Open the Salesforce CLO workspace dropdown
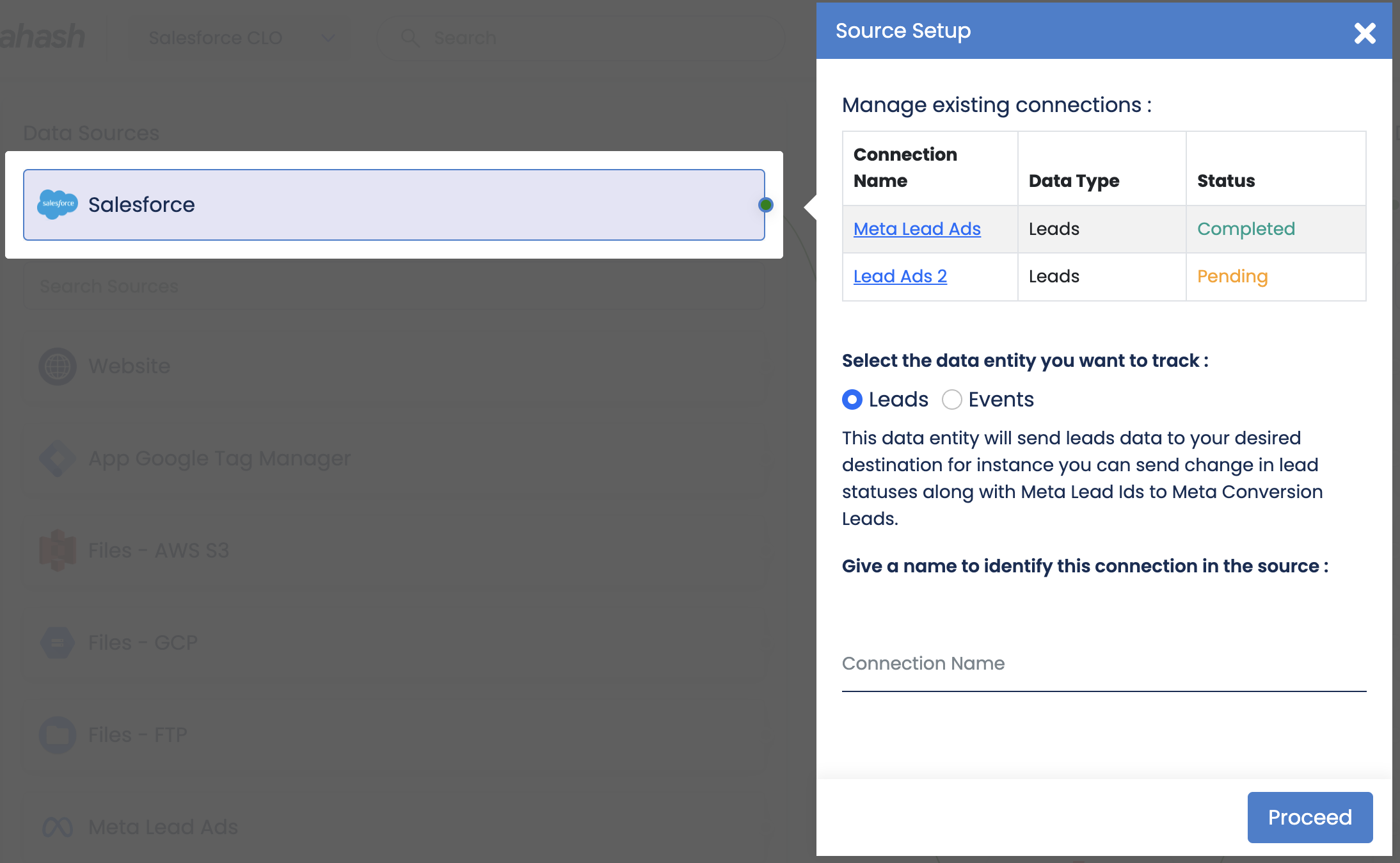 pyautogui.click(x=240, y=38)
